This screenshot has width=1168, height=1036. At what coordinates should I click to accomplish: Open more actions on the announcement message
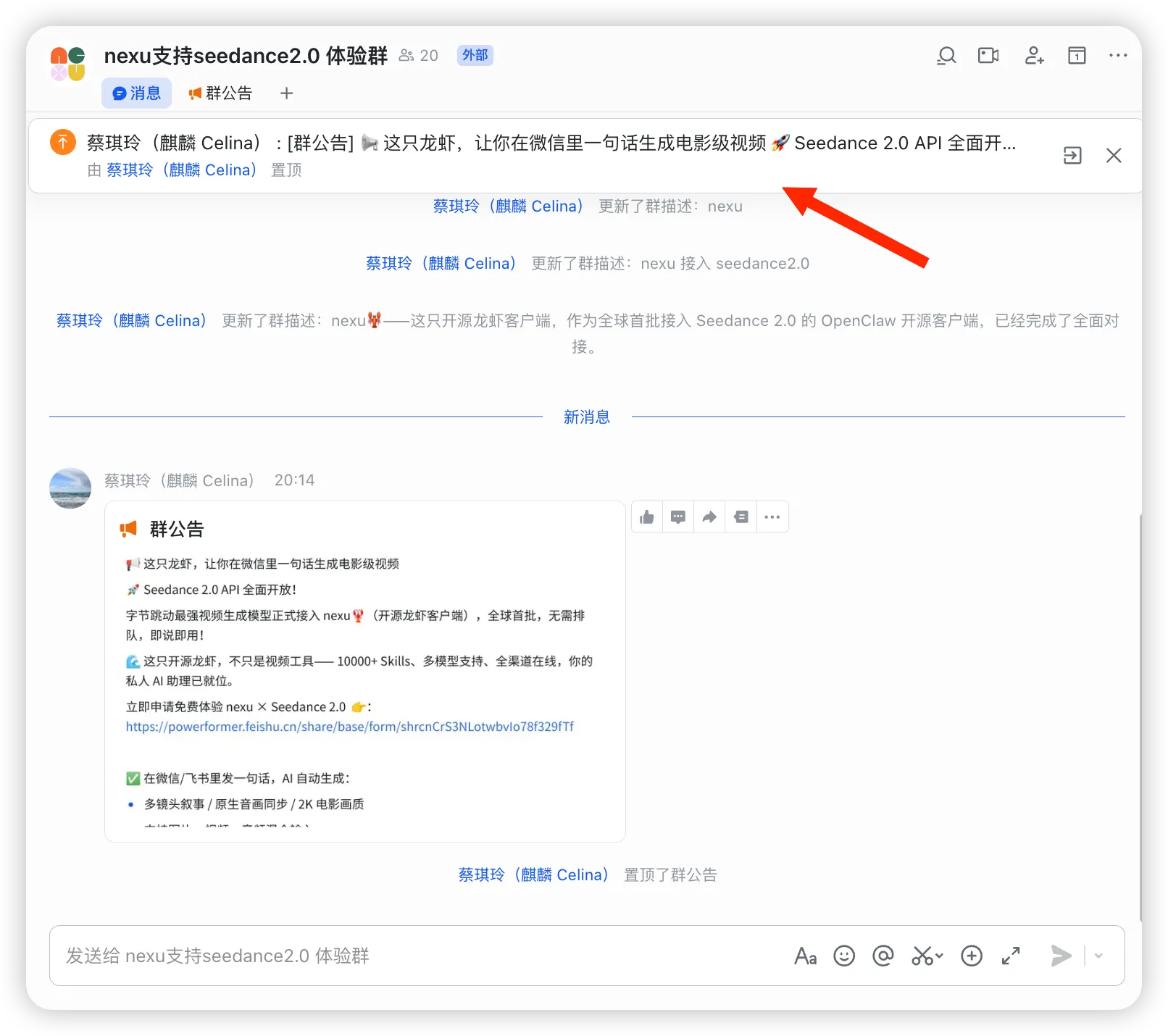click(772, 517)
